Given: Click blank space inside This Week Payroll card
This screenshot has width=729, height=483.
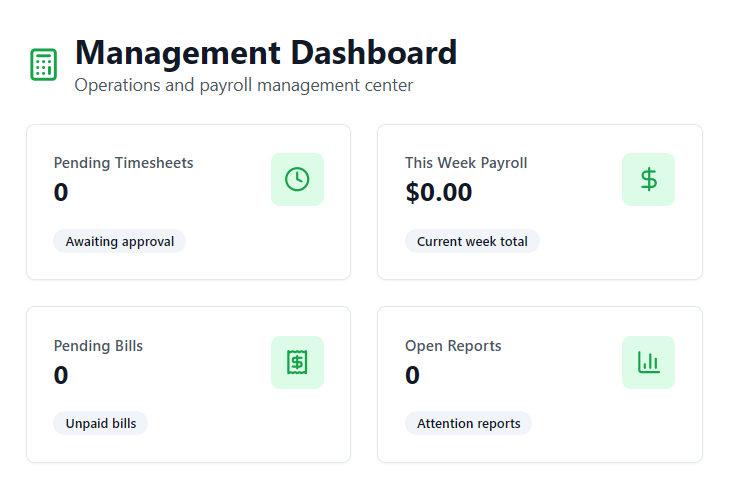Looking at the screenshot, I should [x=600, y=245].
